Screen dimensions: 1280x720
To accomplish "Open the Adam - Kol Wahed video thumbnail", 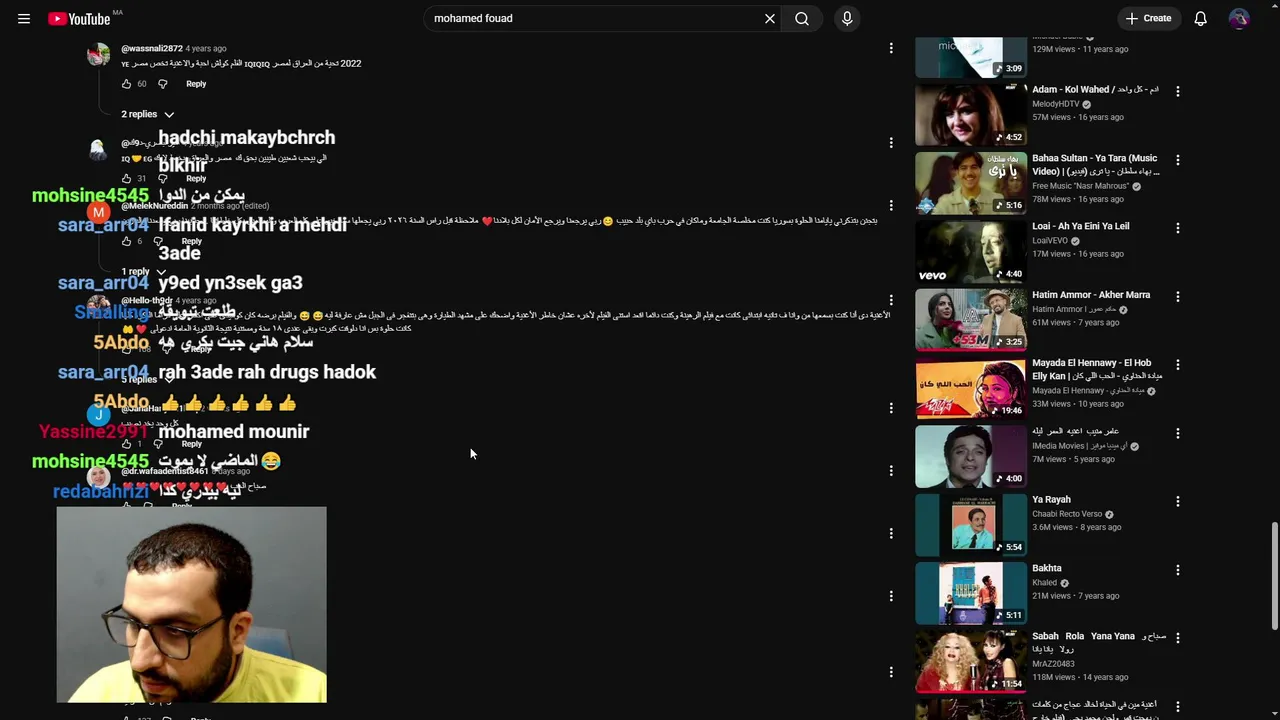I will [971, 114].
